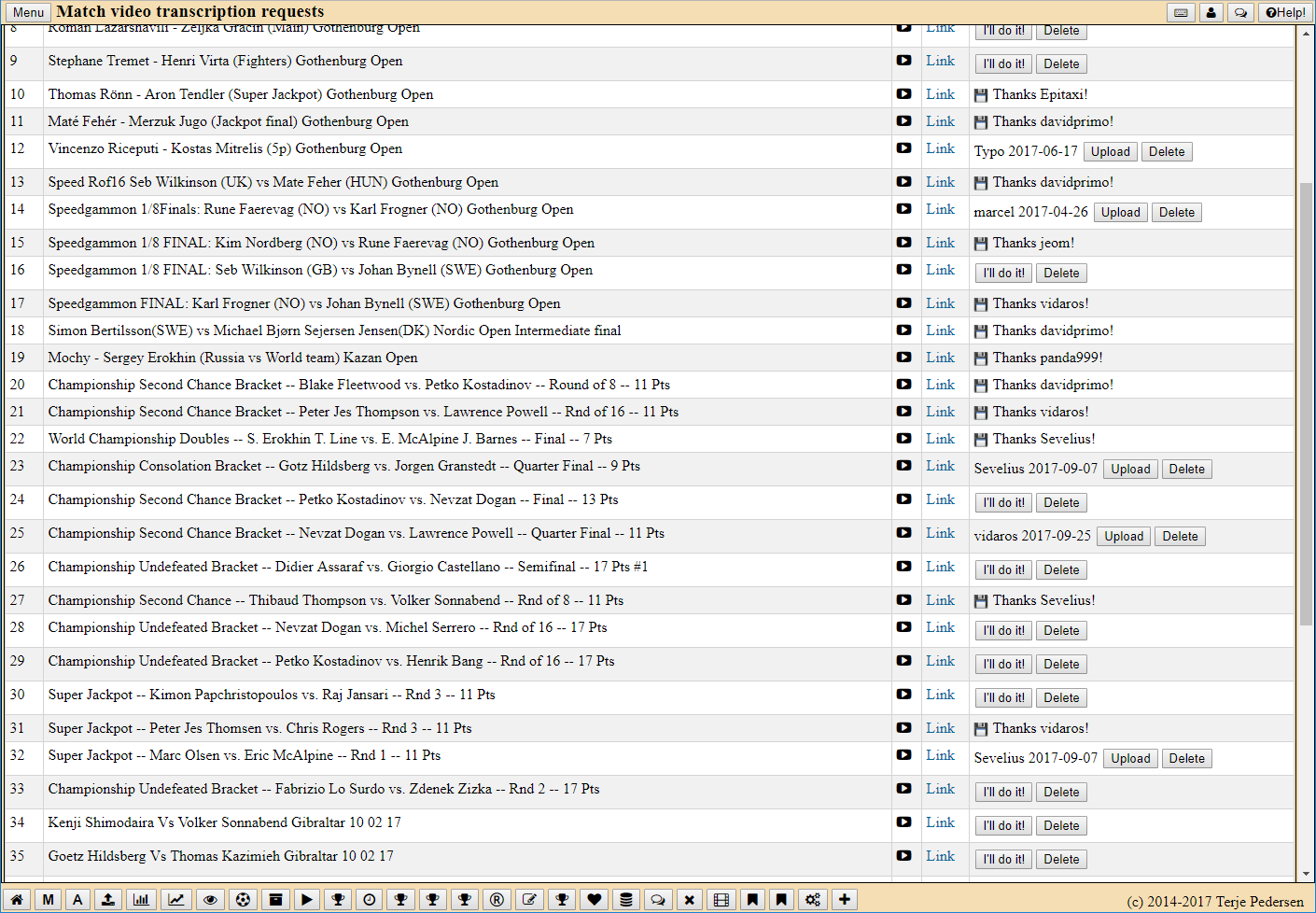Select row 'Blake Fleetwood vs. Petko Kostadinov -- Round of 8'
Screen dimensions: 1316x913
650,385
